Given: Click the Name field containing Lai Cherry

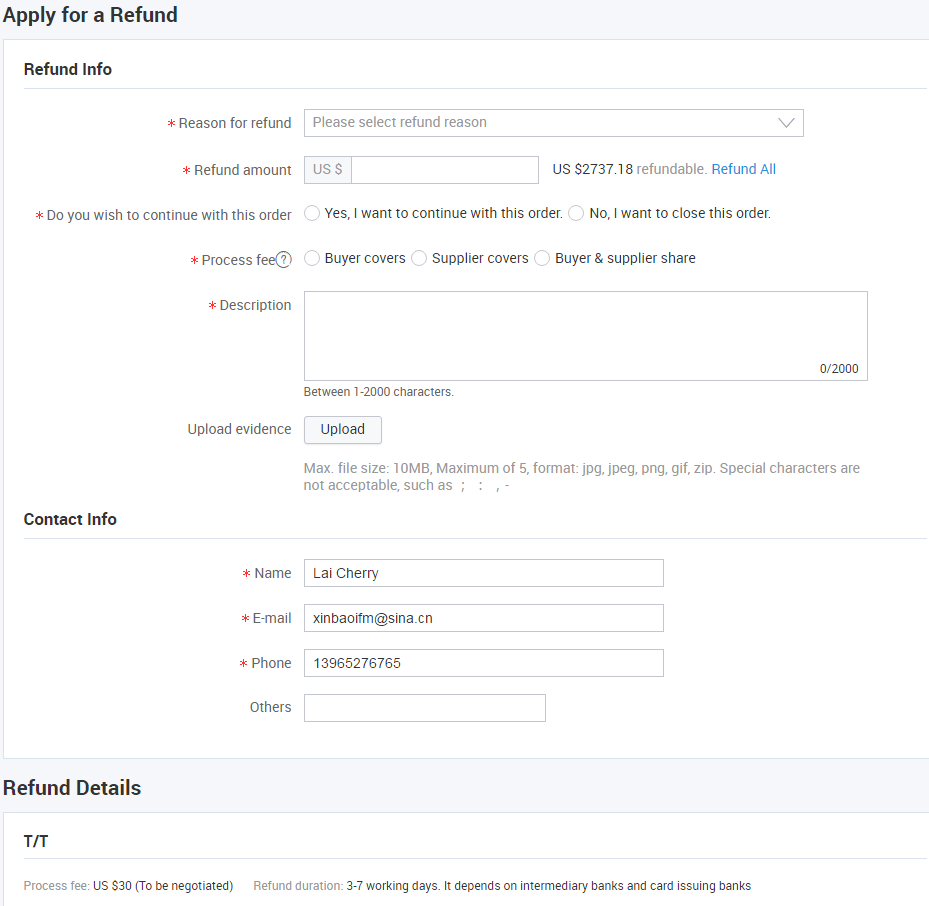Looking at the screenshot, I should (483, 573).
